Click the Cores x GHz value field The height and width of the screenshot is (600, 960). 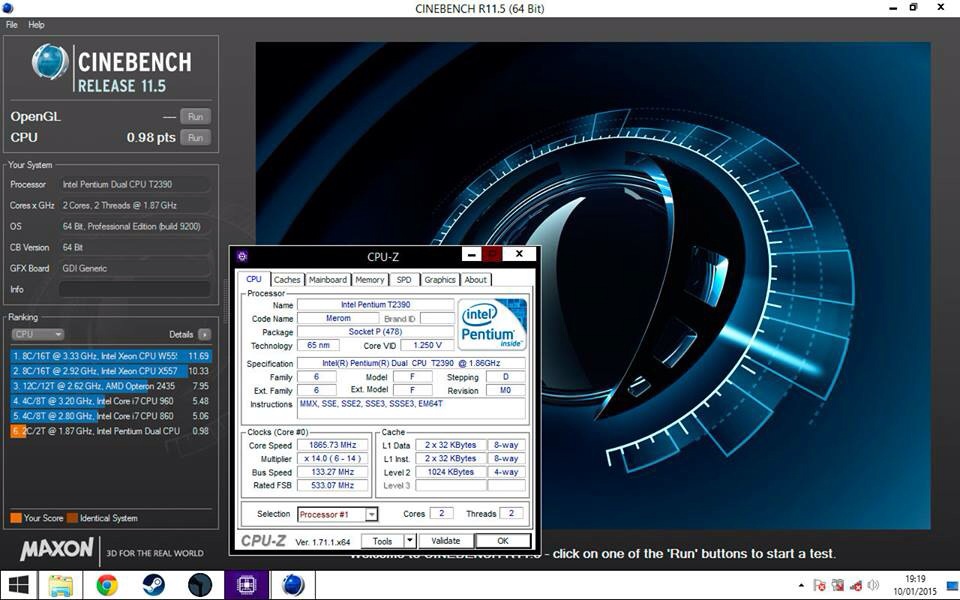click(135, 205)
